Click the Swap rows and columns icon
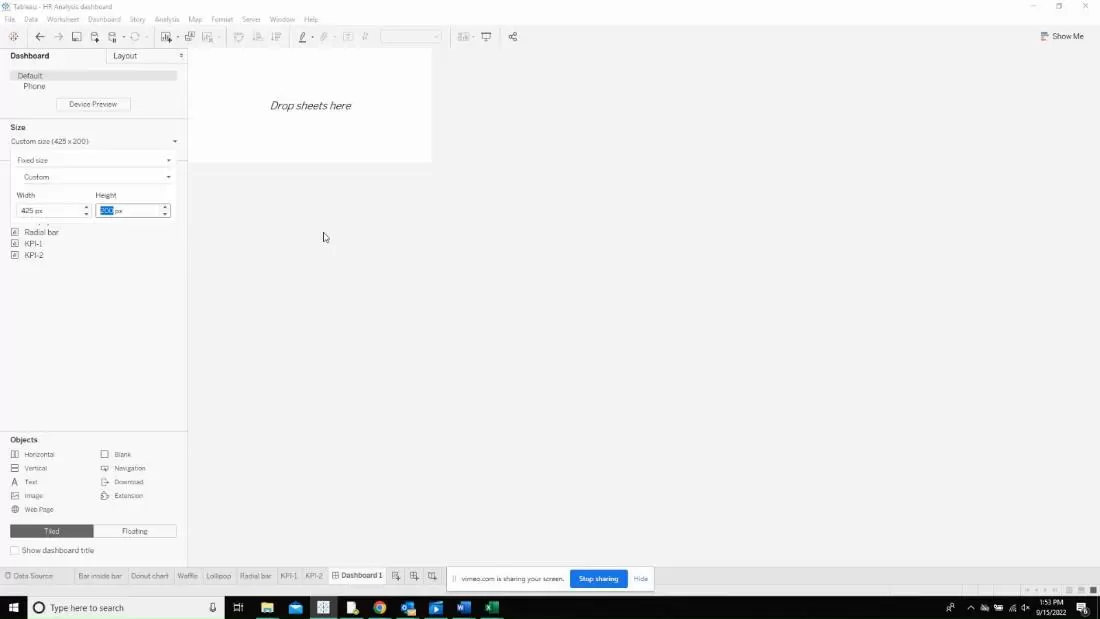The image size is (1100, 619). 239,36
